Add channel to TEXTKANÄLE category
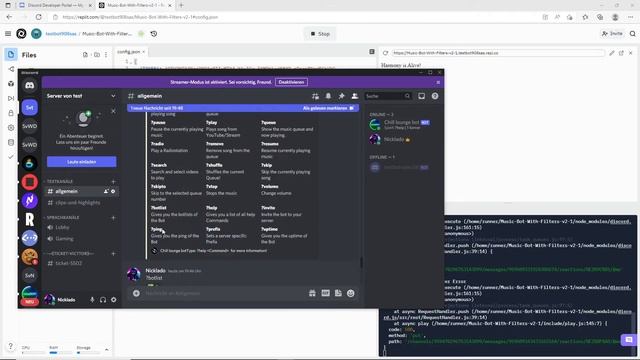Image resolution: width=640 pixels, height=360 pixels. [113, 181]
